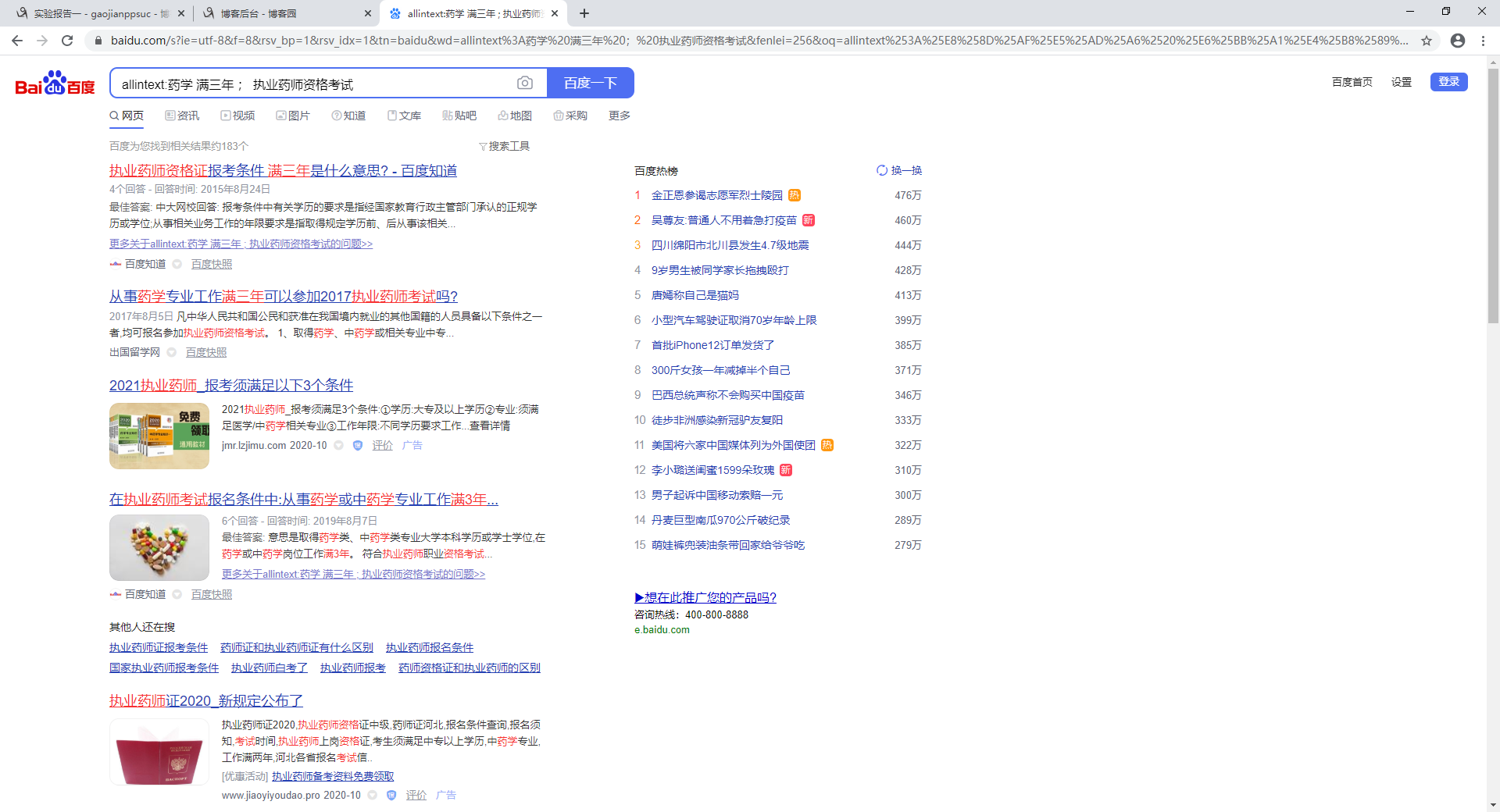Switch to the 地图 search category

[x=515, y=116]
